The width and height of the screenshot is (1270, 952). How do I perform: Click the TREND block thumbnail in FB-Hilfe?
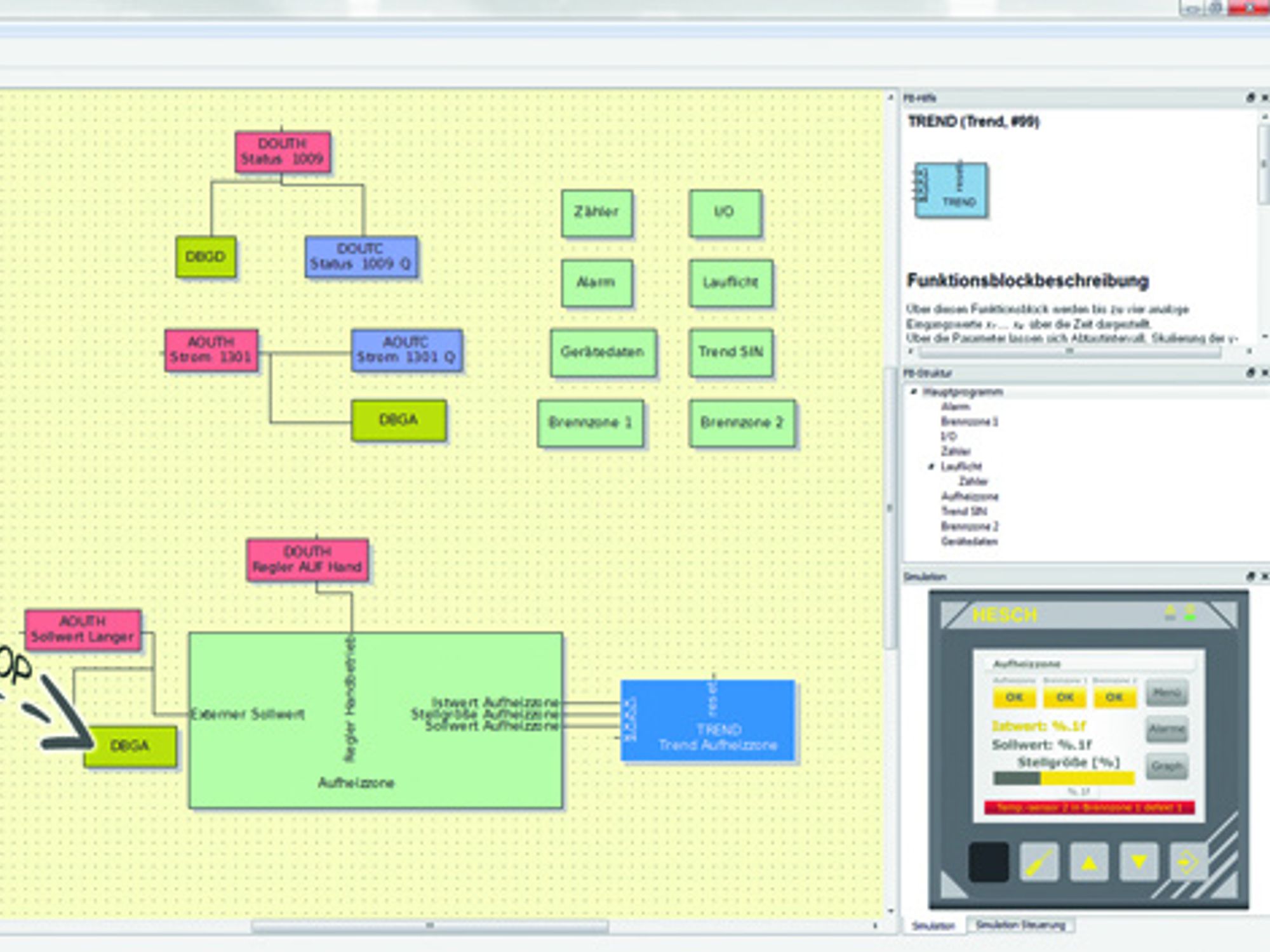coord(951,190)
